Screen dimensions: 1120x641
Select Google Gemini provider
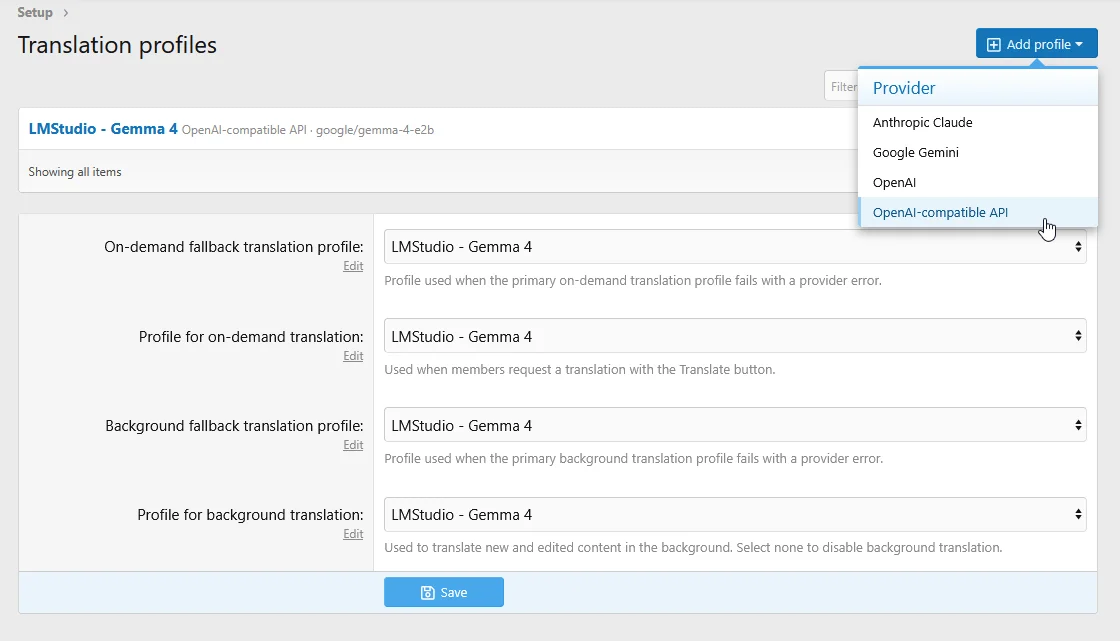[x=978, y=152]
